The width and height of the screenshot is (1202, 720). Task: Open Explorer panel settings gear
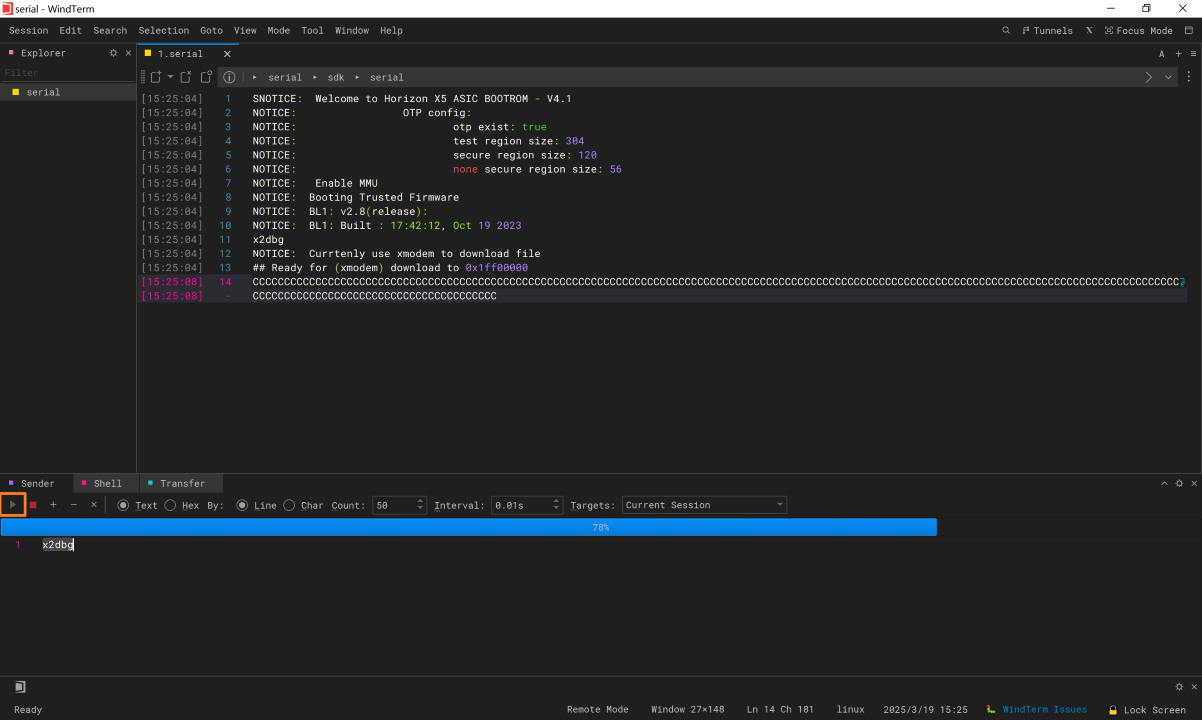pyautogui.click(x=113, y=53)
